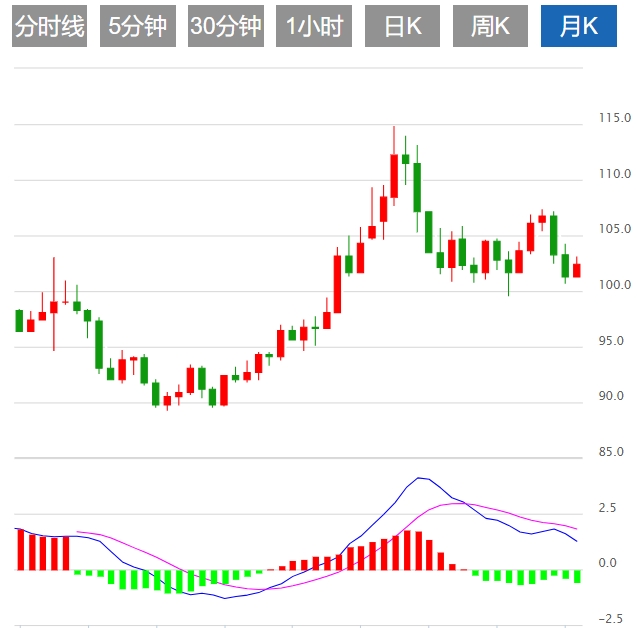Click the highest red candlestick peaking near 115
Screen dimensions: 637x628
point(394,176)
